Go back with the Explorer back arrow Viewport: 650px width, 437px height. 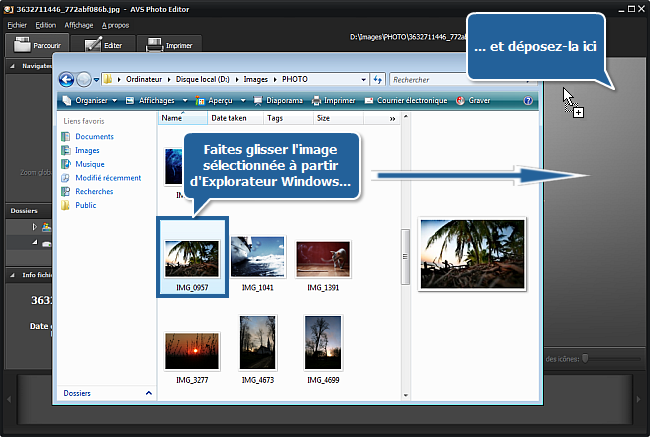tap(66, 79)
